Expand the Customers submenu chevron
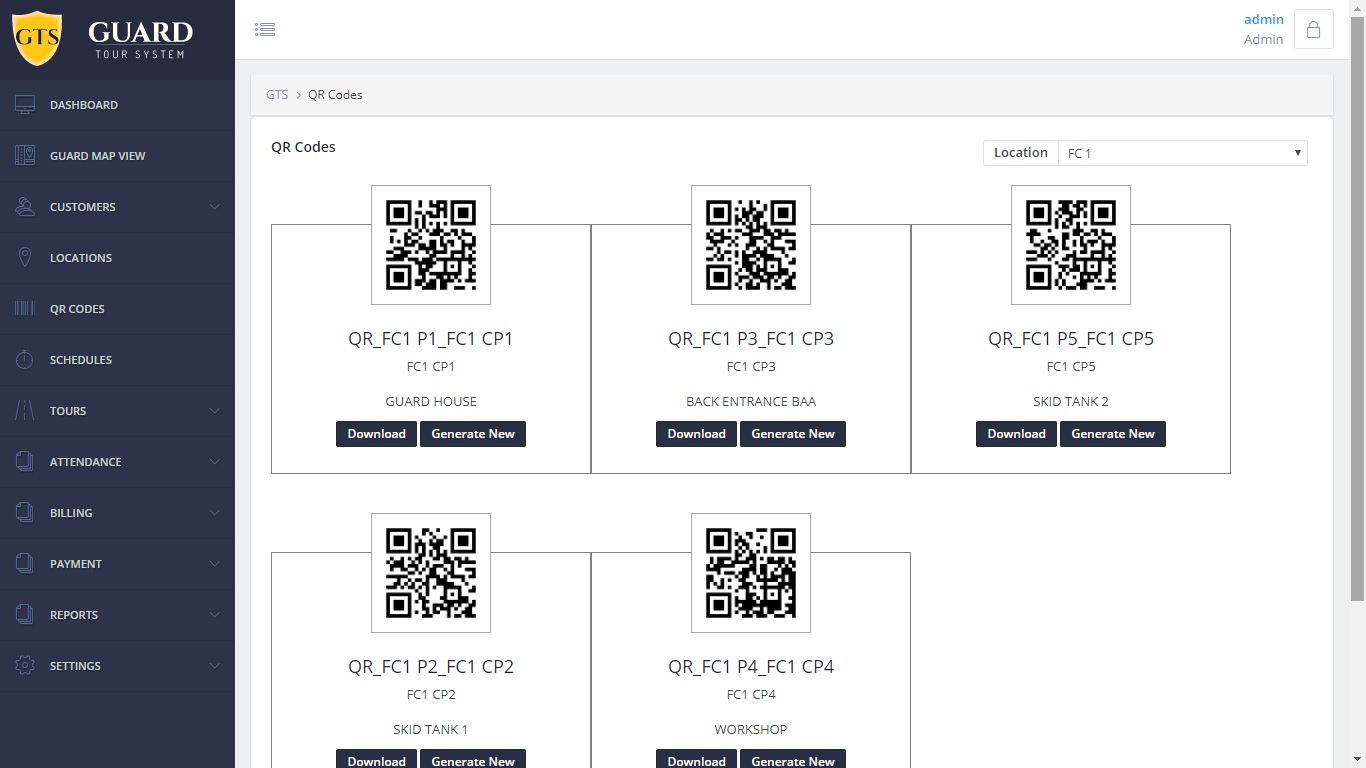 pos(214,207)
